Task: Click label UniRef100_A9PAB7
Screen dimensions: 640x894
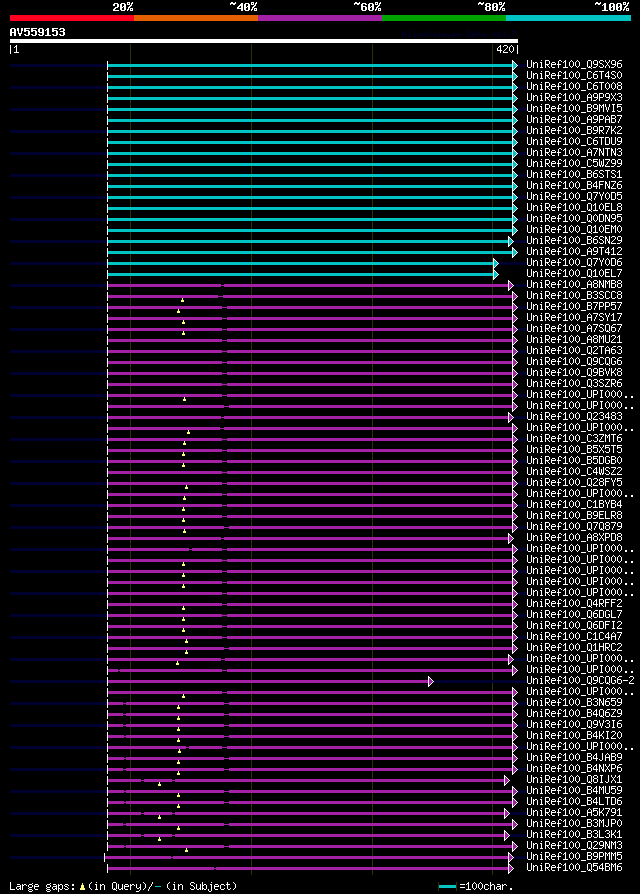Action: click(x=574, y=120)
